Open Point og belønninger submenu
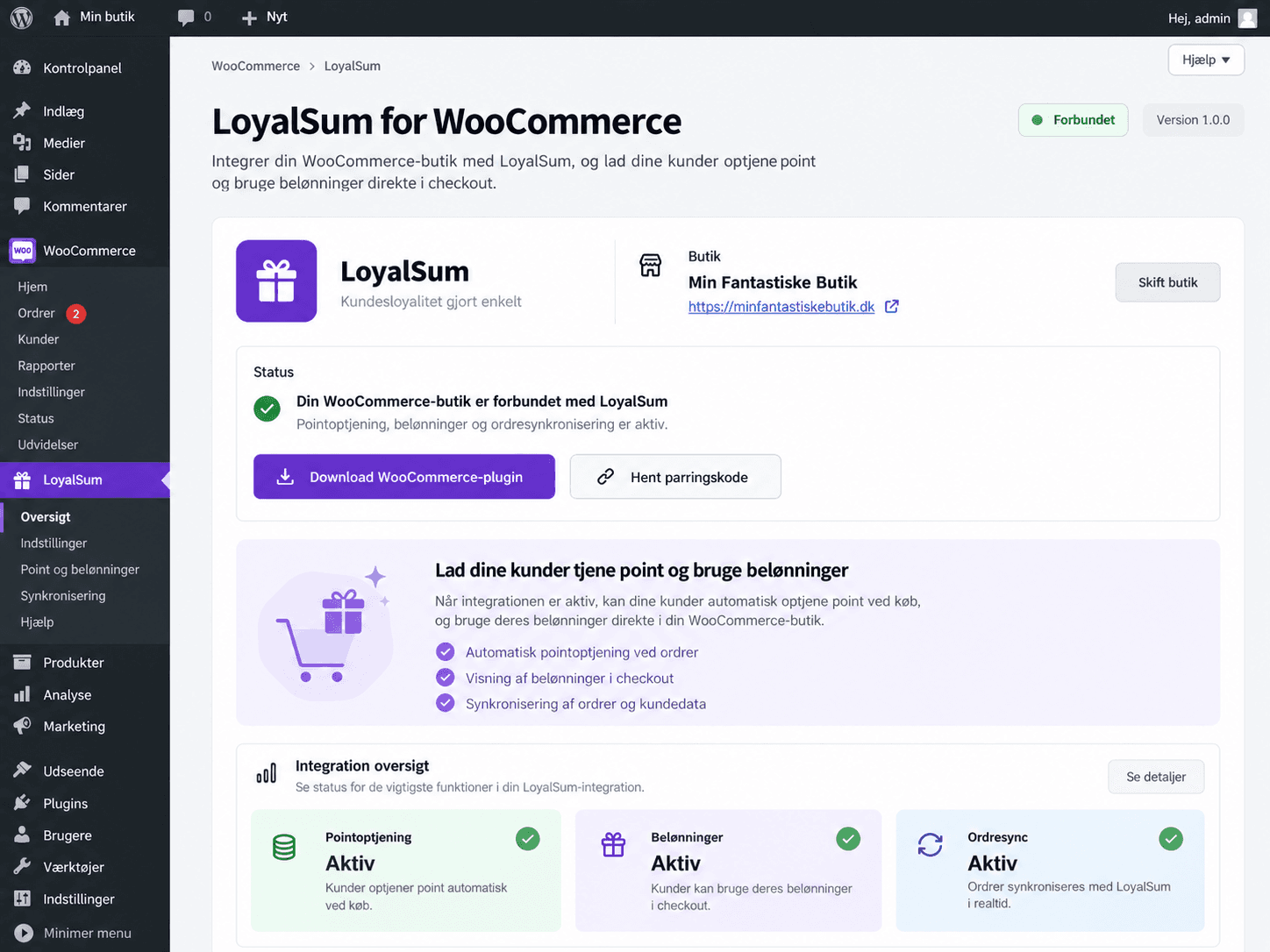This screenshot has height=952, width=1270. point(80,569)
